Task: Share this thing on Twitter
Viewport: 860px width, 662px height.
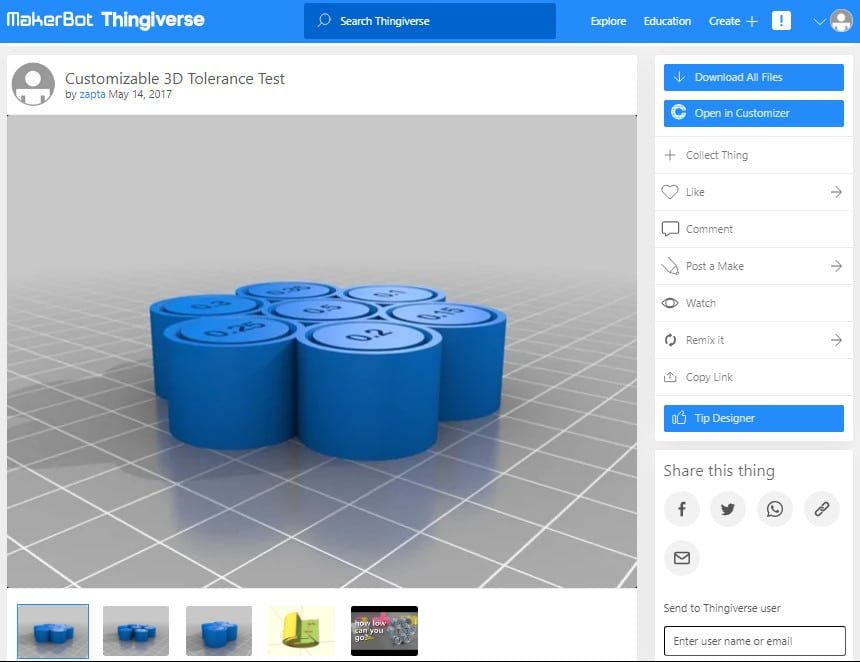Action: pyautogui.click(x=728, y=509)
